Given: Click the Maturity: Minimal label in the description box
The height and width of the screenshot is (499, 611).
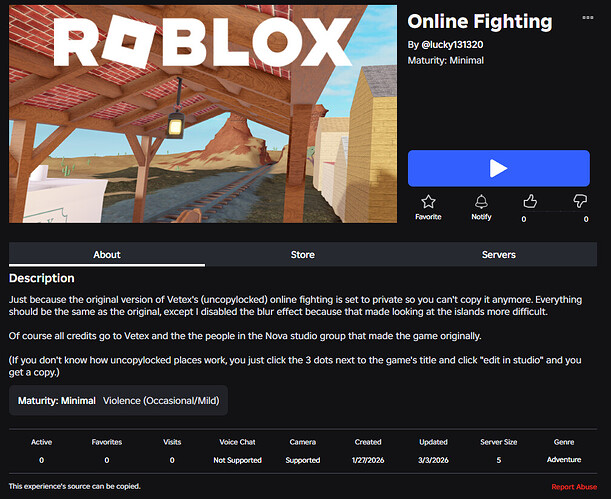Looking at the screenshot, I should [x=57, y=400].
